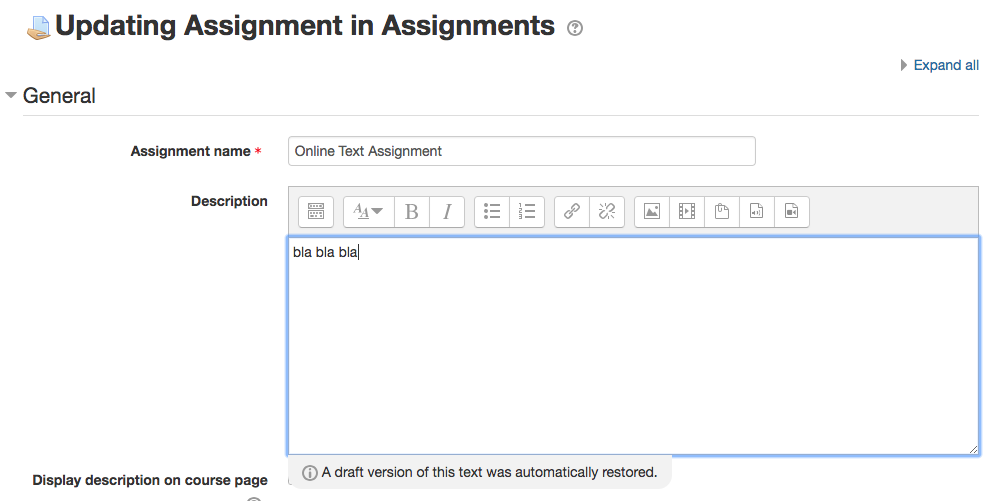Click the insert media film icon
The image size is (996, 501).
687,211
